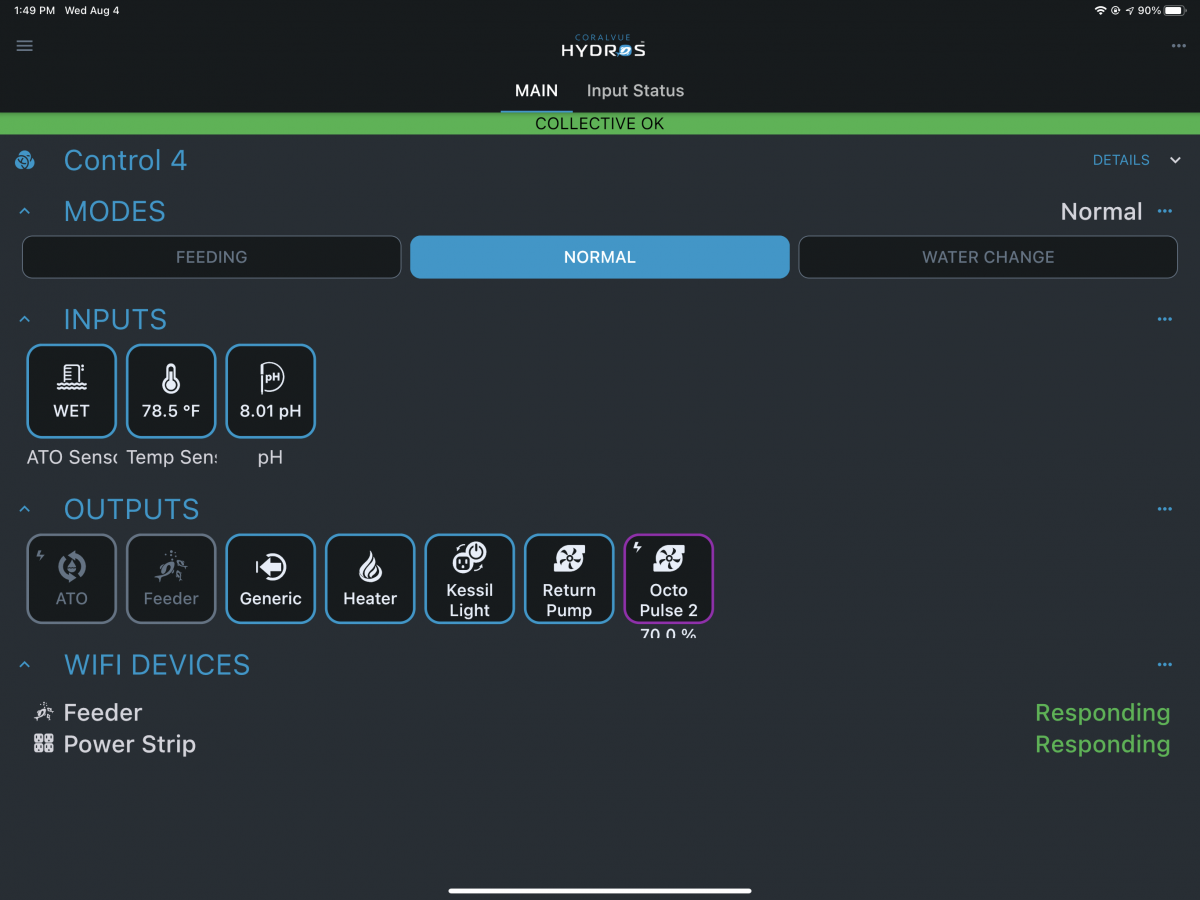This screenshot has width=1200, height=900.
Task: Tap the MODES section heading
Action: point(115,211)
